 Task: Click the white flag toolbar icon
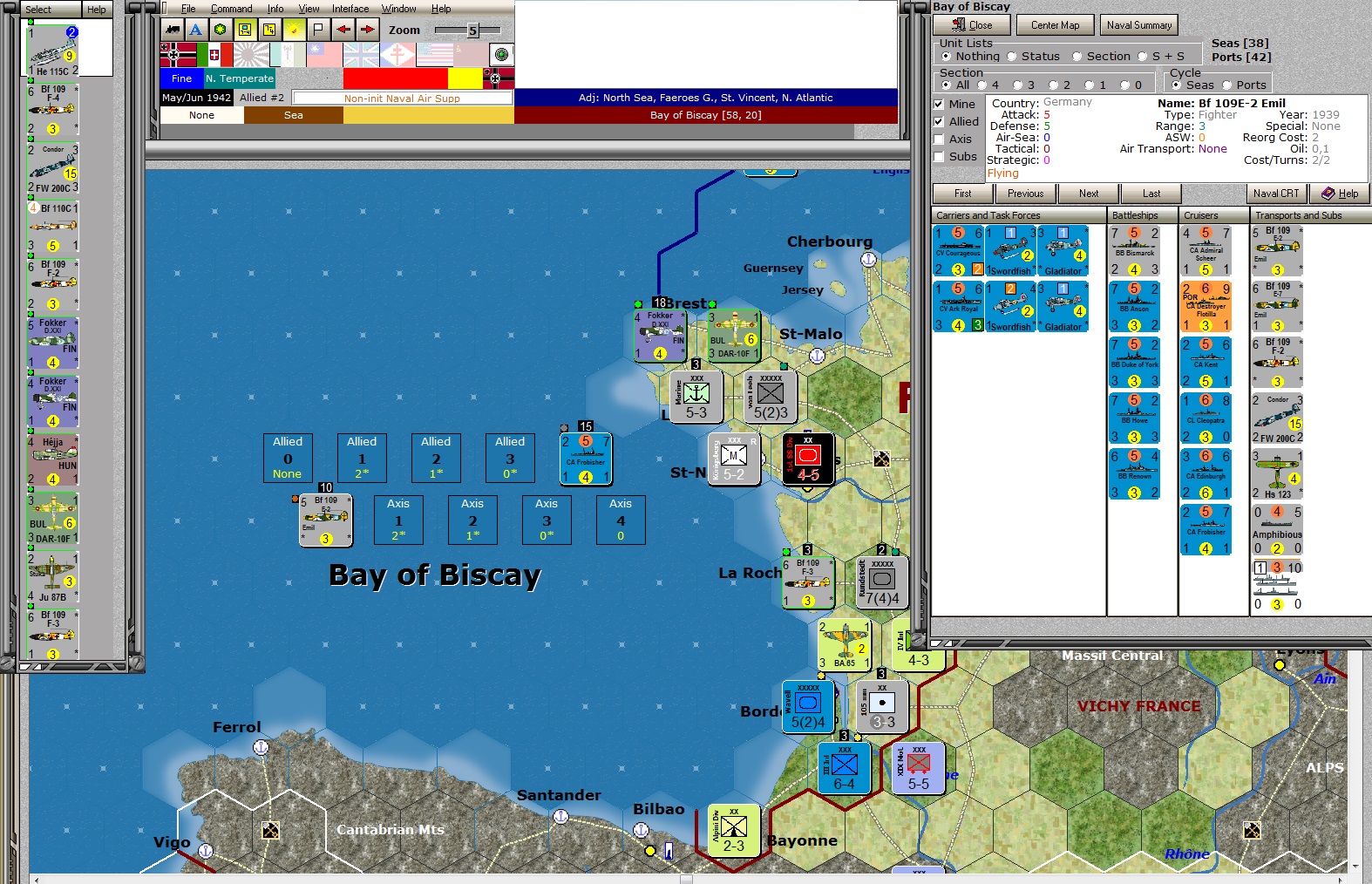pyautogui.click(x=318, y=30)
